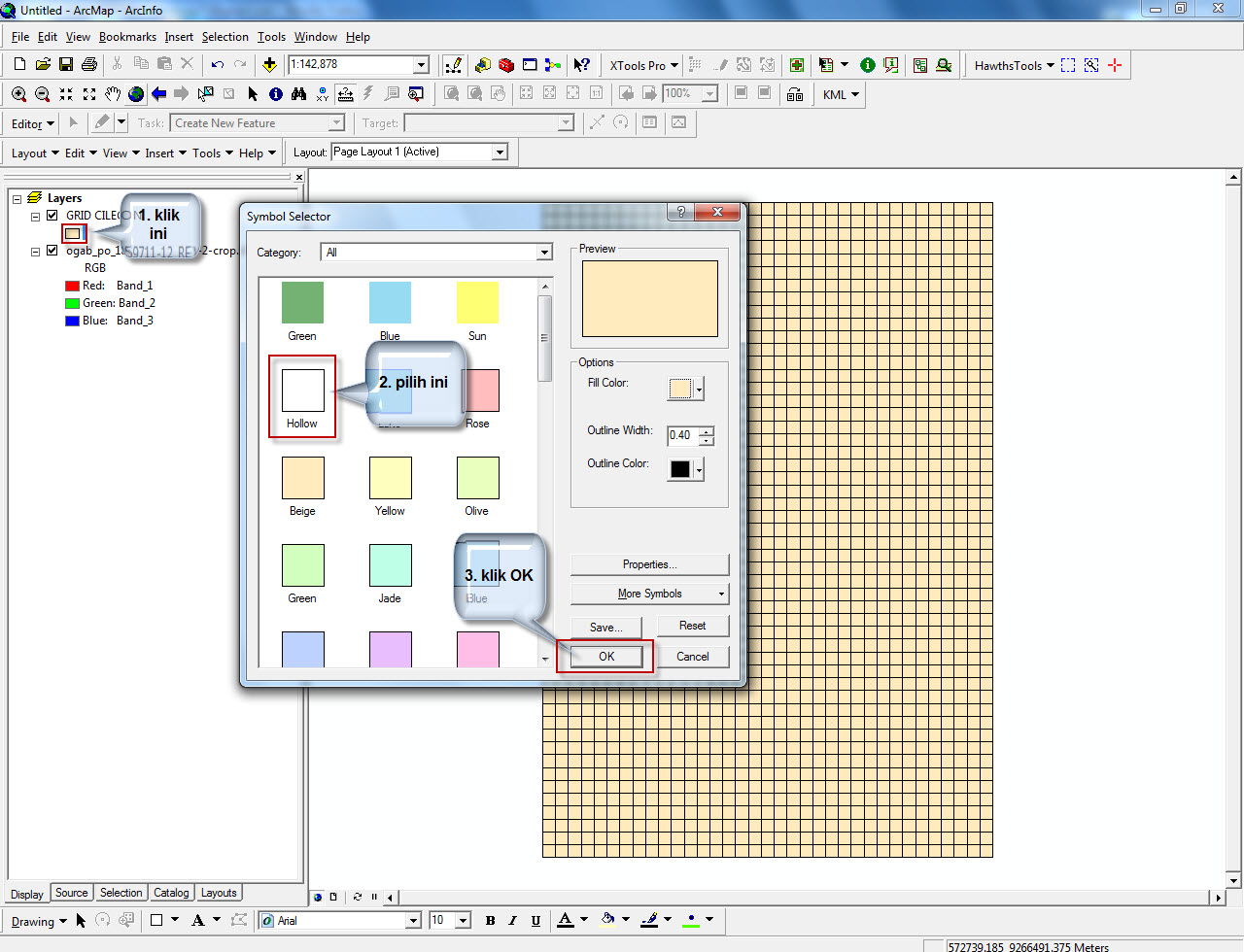Open the Identify tool
Image resolution: width=1244 pixels, height=952 pixels.
(x=274, y=93)
